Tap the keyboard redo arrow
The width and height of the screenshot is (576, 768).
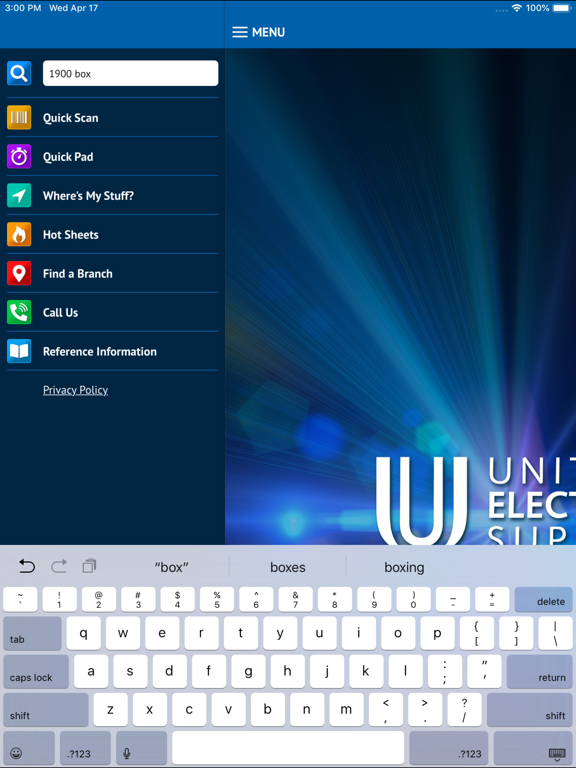[x=59, y=566]
